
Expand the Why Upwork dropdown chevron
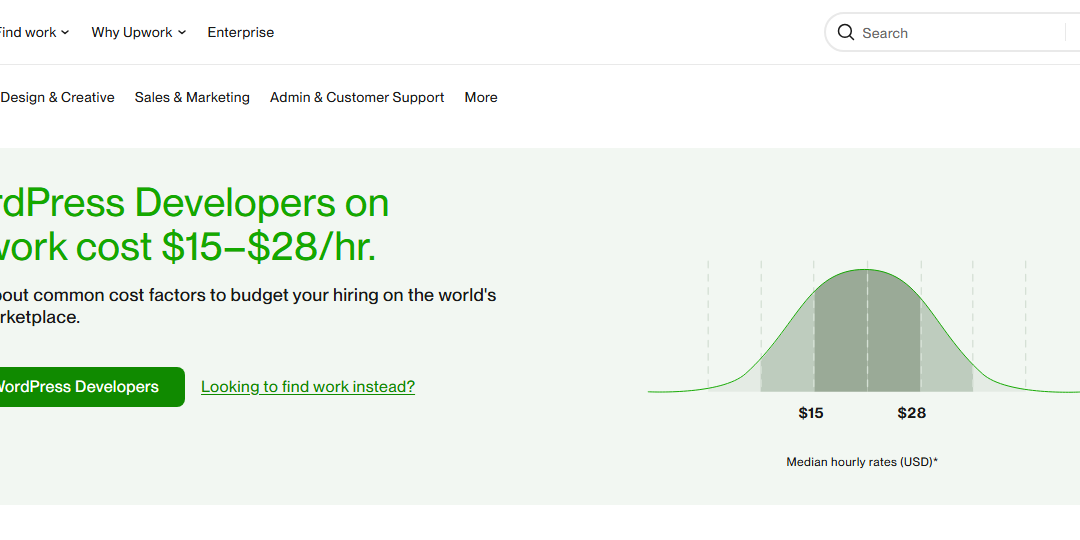click(x=182, y=32)
